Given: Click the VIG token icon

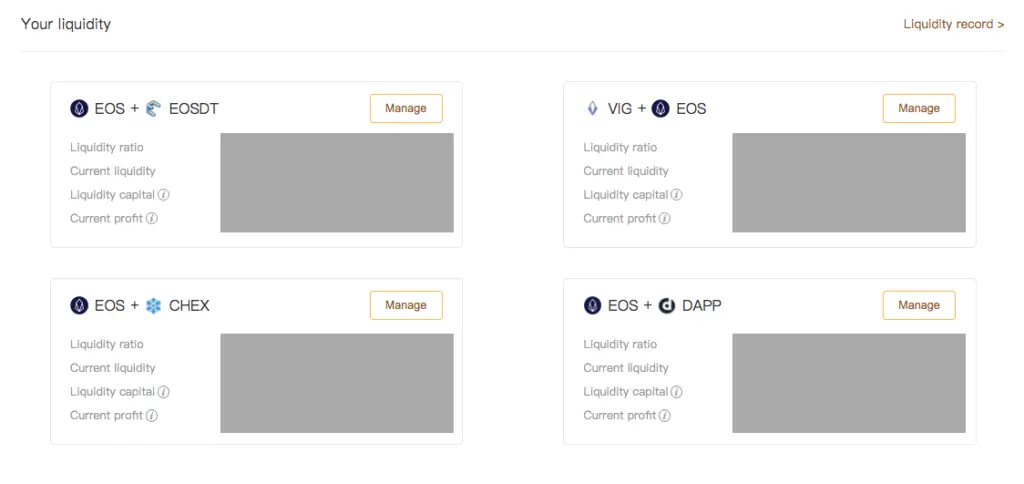Looking at the screenshot, I should tap(592, 108).
